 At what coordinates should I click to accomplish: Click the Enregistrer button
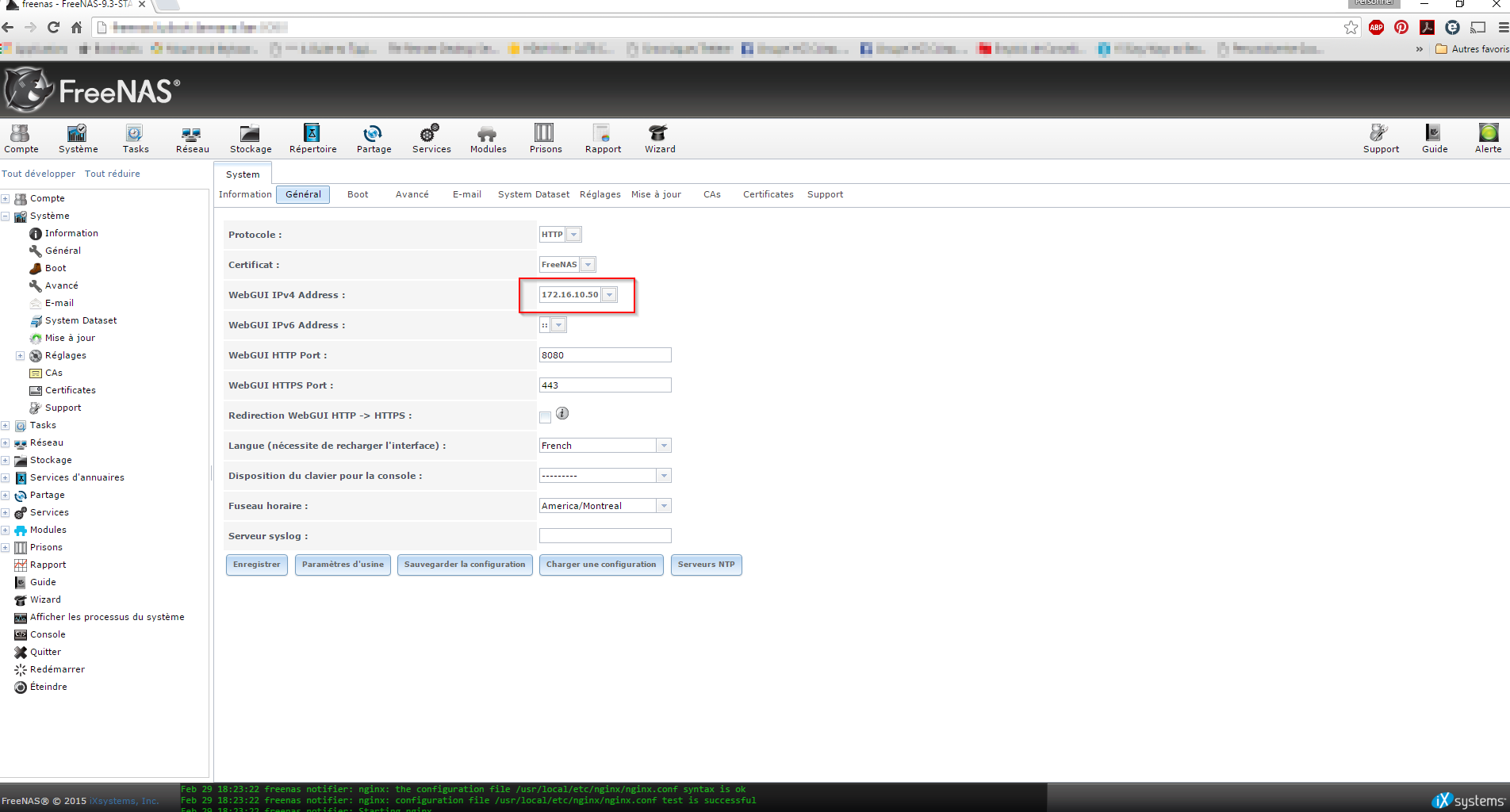click(x=257, y=565)
